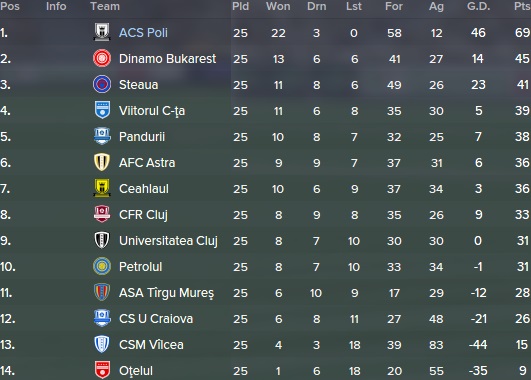Open the ACS Poli team link
This screenshot has height=380, width=531.
(x=143, y=33)
